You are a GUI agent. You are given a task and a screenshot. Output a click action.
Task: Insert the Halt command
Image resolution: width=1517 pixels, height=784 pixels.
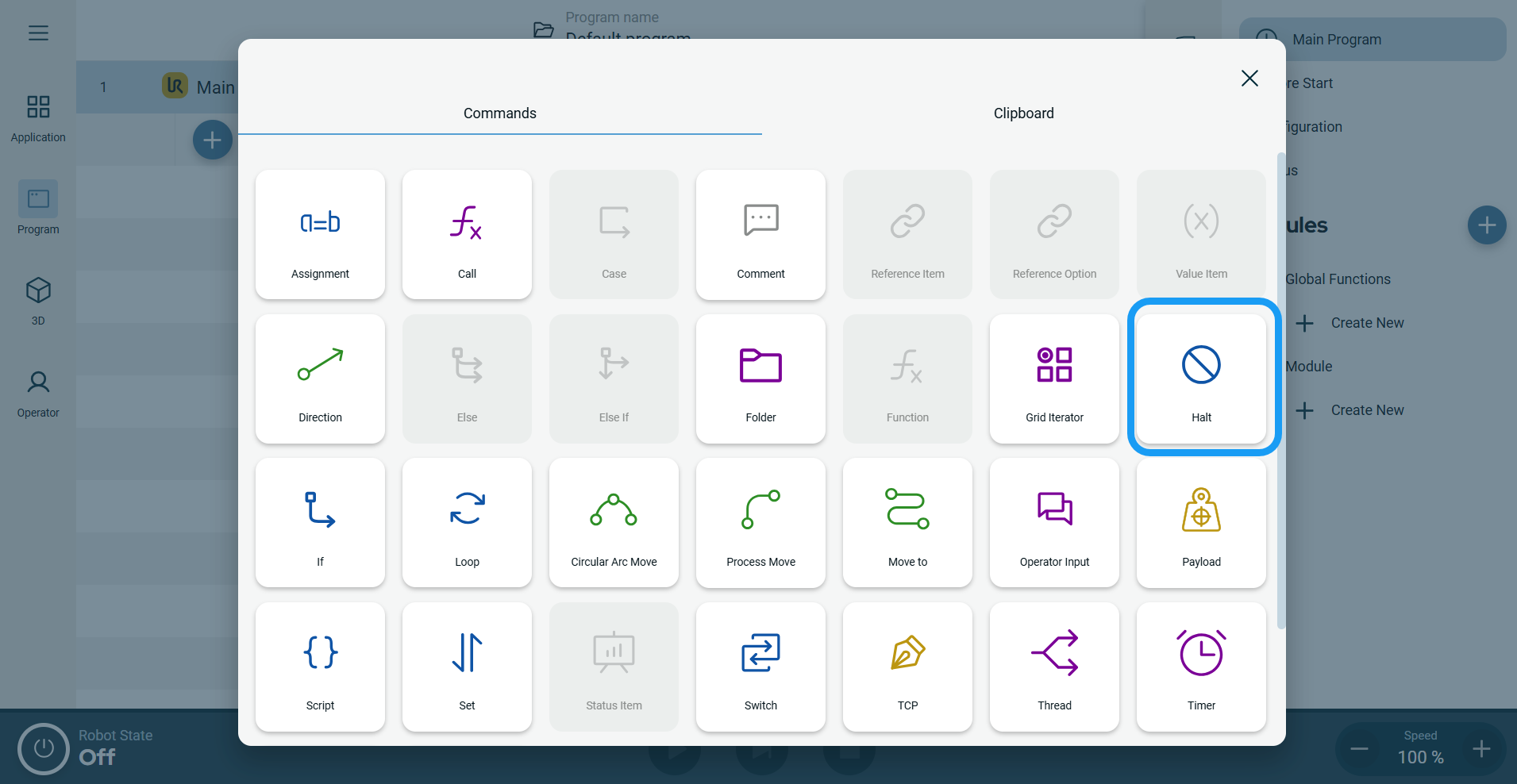click(x=1201, y=379)
